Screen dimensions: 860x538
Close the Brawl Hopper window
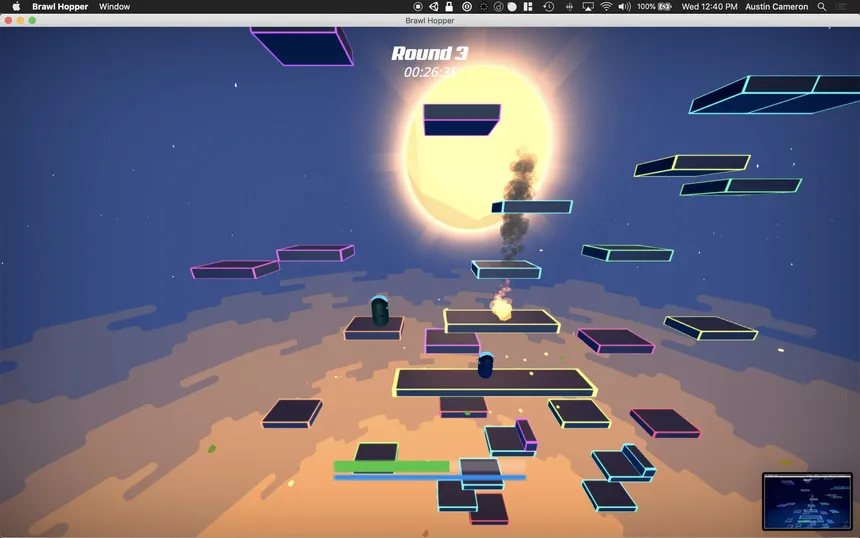(x=8, y=20)
